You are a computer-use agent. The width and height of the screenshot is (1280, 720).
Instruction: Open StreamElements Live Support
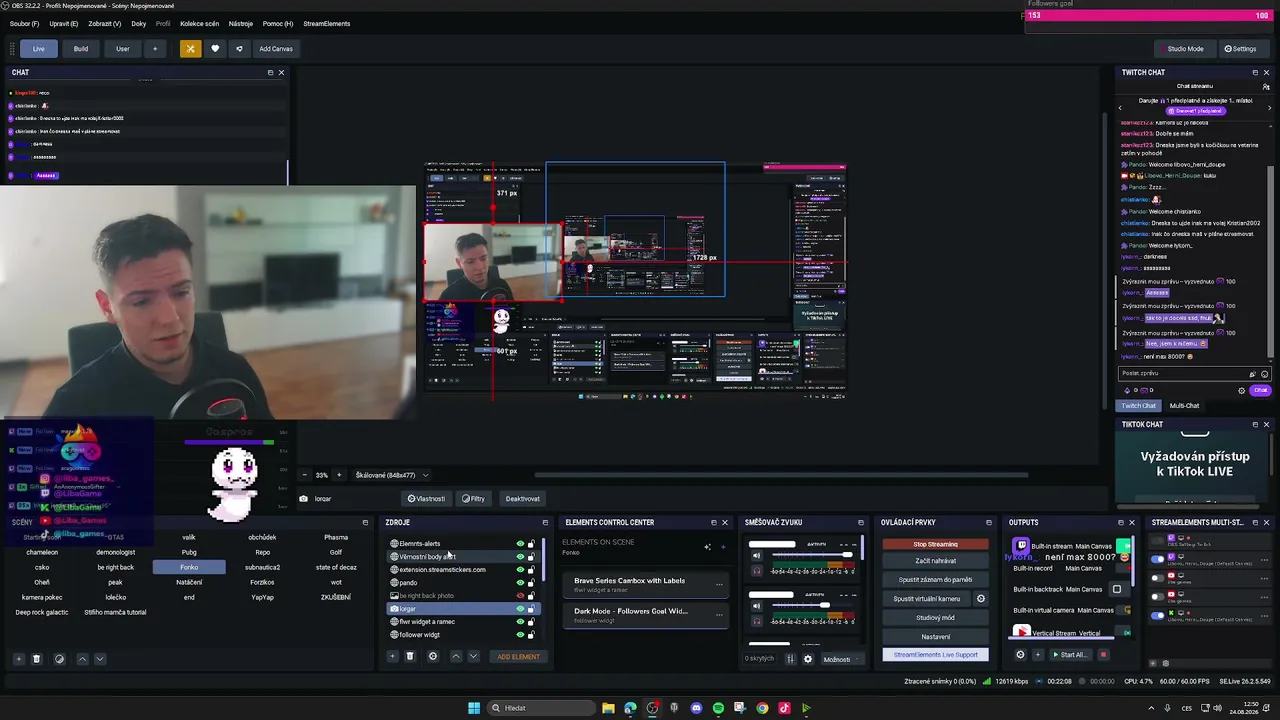pyautogui.click(x=935, y=655)
